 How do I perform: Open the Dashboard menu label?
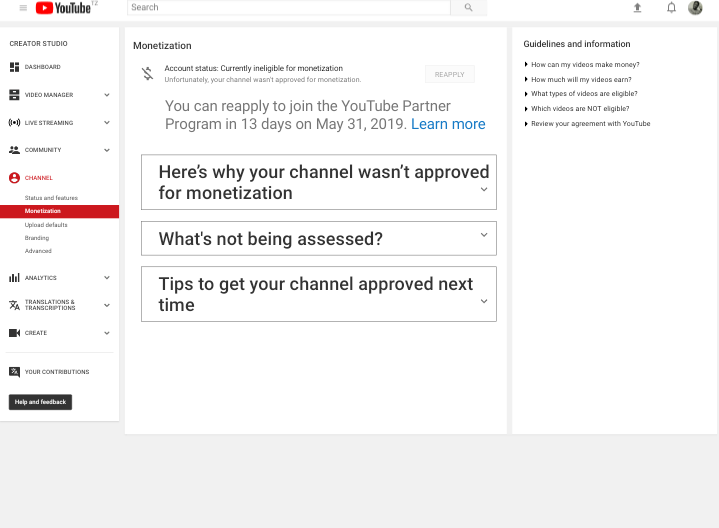coord(43,67)
